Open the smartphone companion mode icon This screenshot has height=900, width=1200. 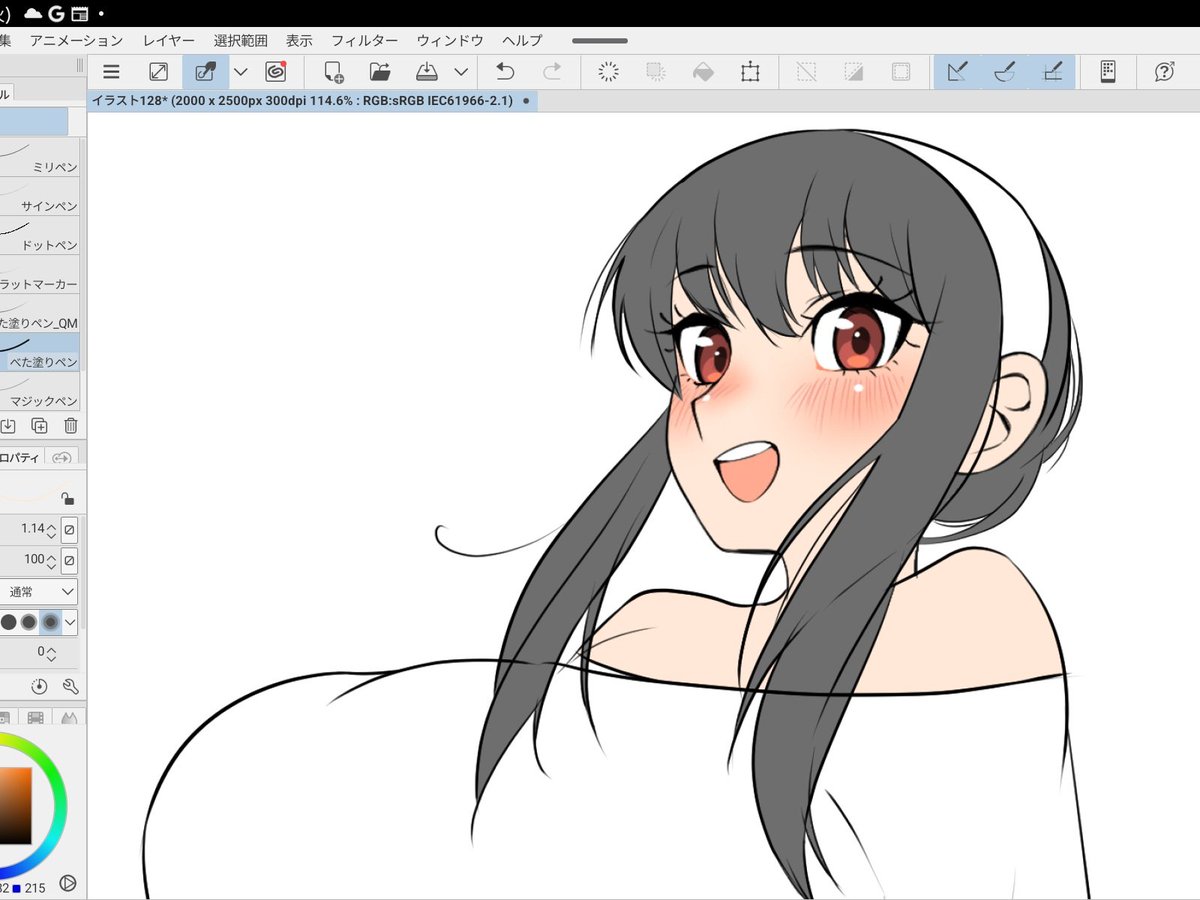click(x=1107, y=72)
